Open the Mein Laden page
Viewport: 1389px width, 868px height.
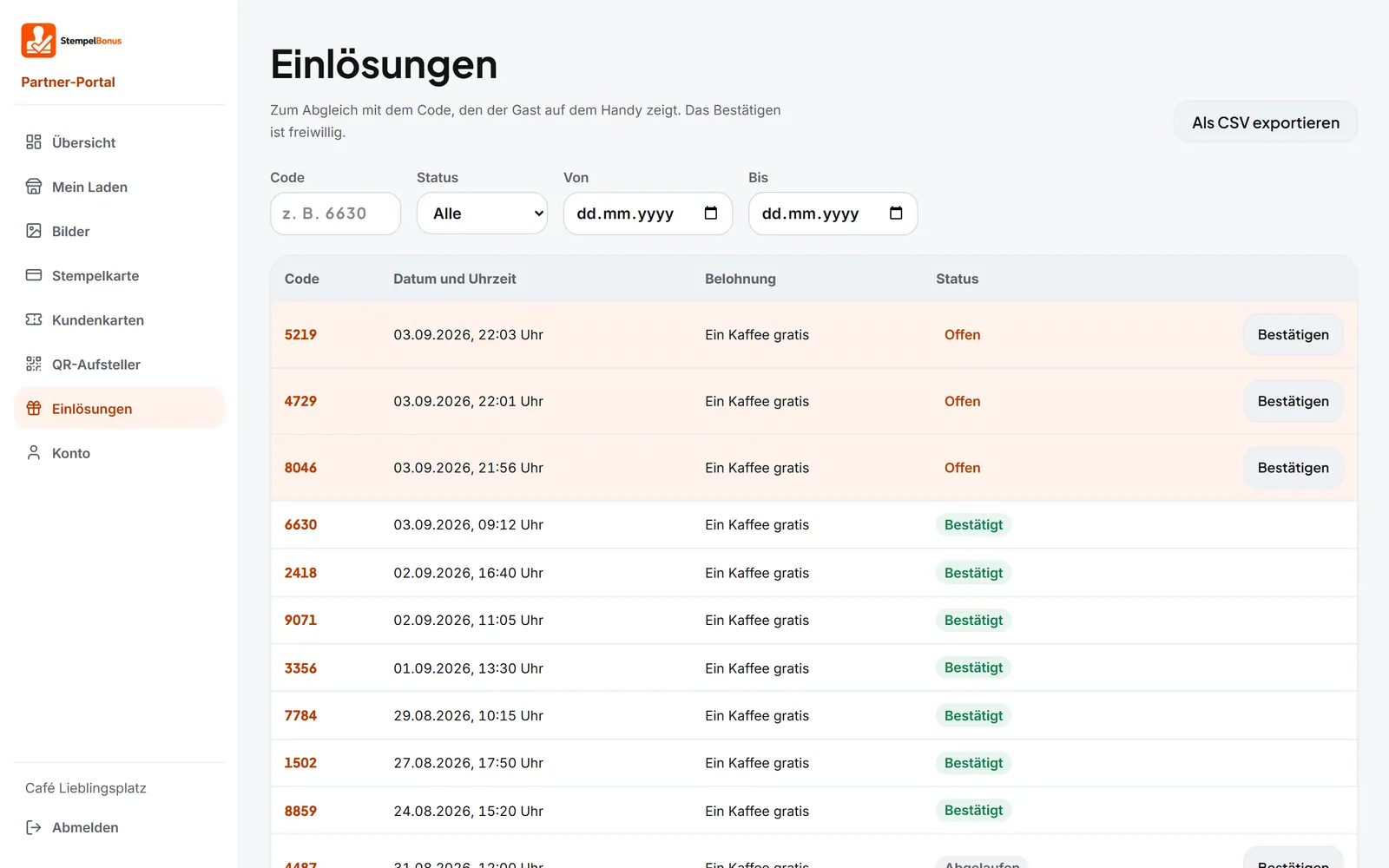coord(119,187)
